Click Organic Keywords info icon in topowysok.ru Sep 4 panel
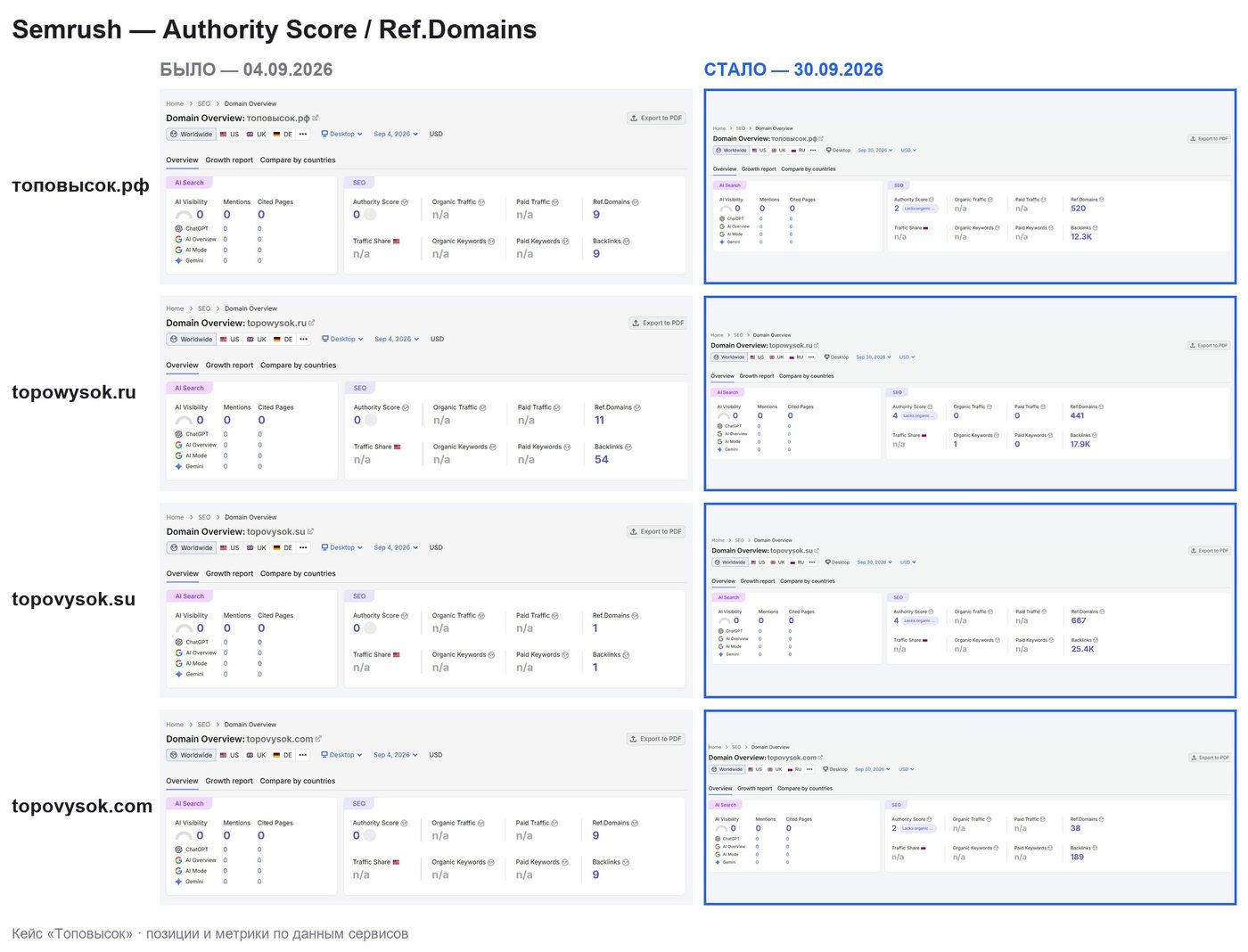Screen dimensions: 1248x952 [x=493, y=447]
